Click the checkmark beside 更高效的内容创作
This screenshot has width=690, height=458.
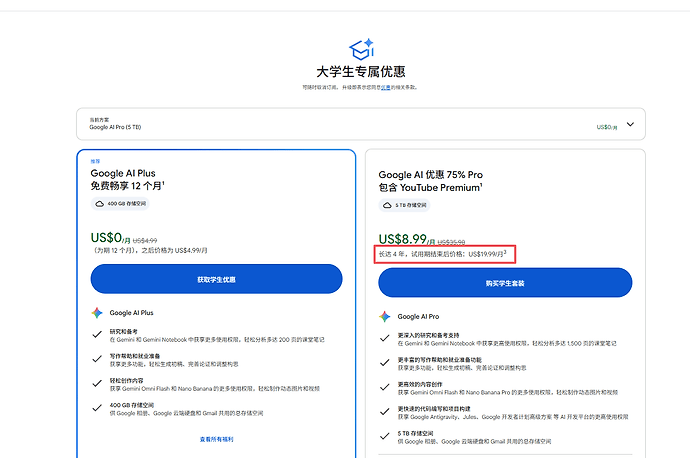coord(385,387)
